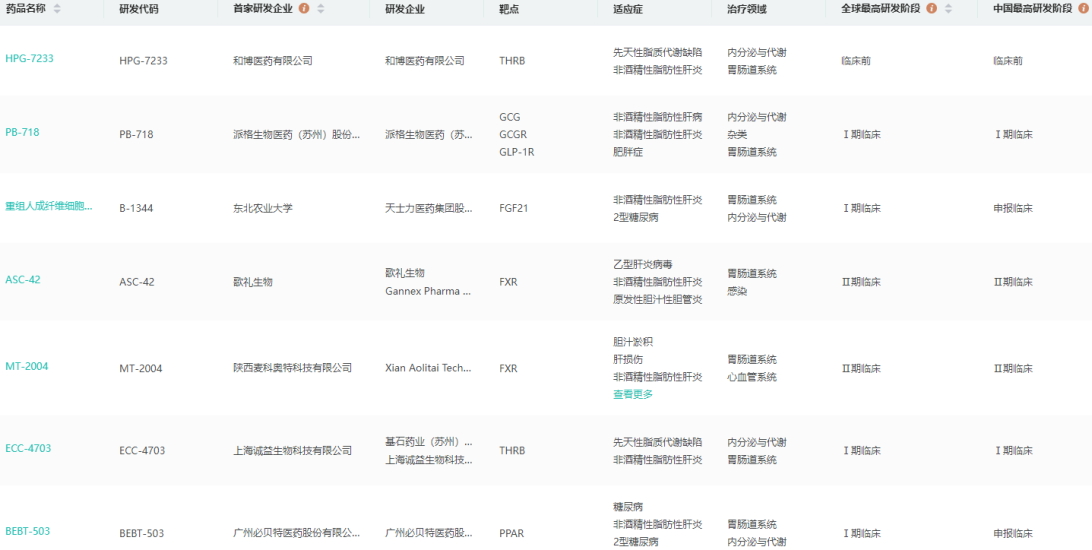Click target GLP-1R in PB-718 row
Viewport: 1092px width, 550px height.
517,152
